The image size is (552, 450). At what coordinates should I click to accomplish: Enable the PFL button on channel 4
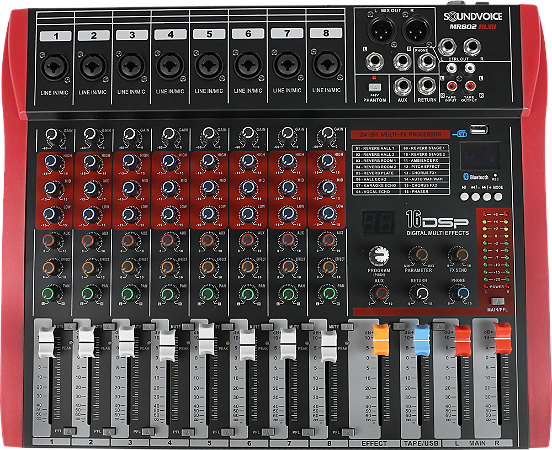click(x=188, y=431)
